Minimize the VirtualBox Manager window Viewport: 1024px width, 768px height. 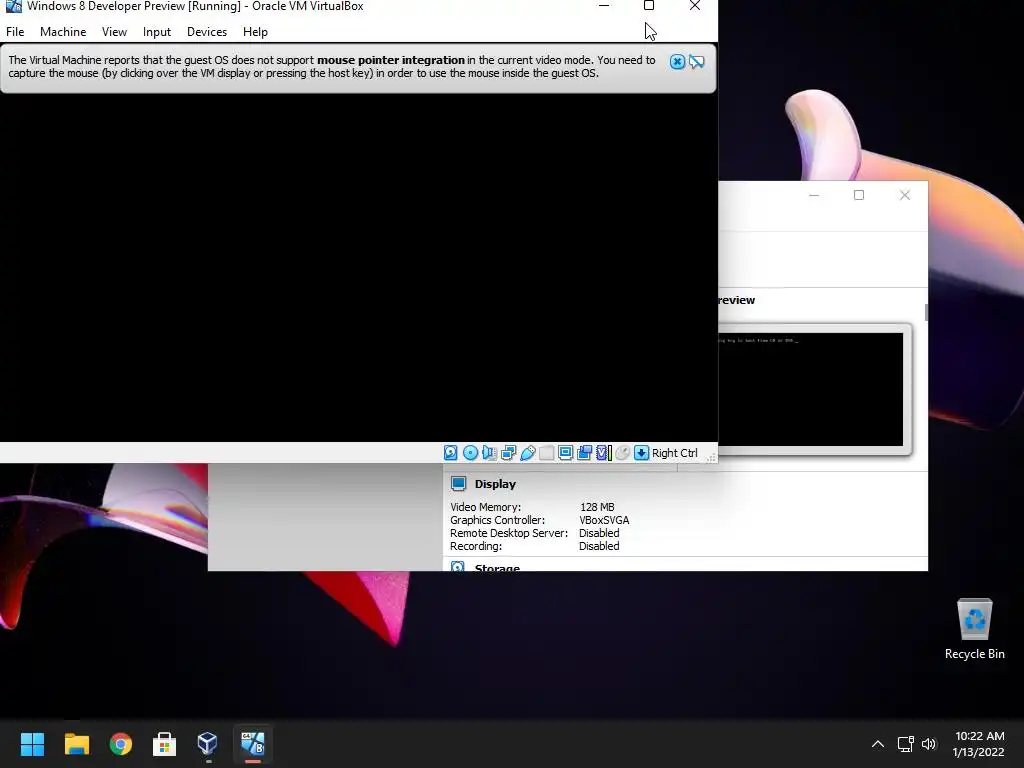(814, 195)
